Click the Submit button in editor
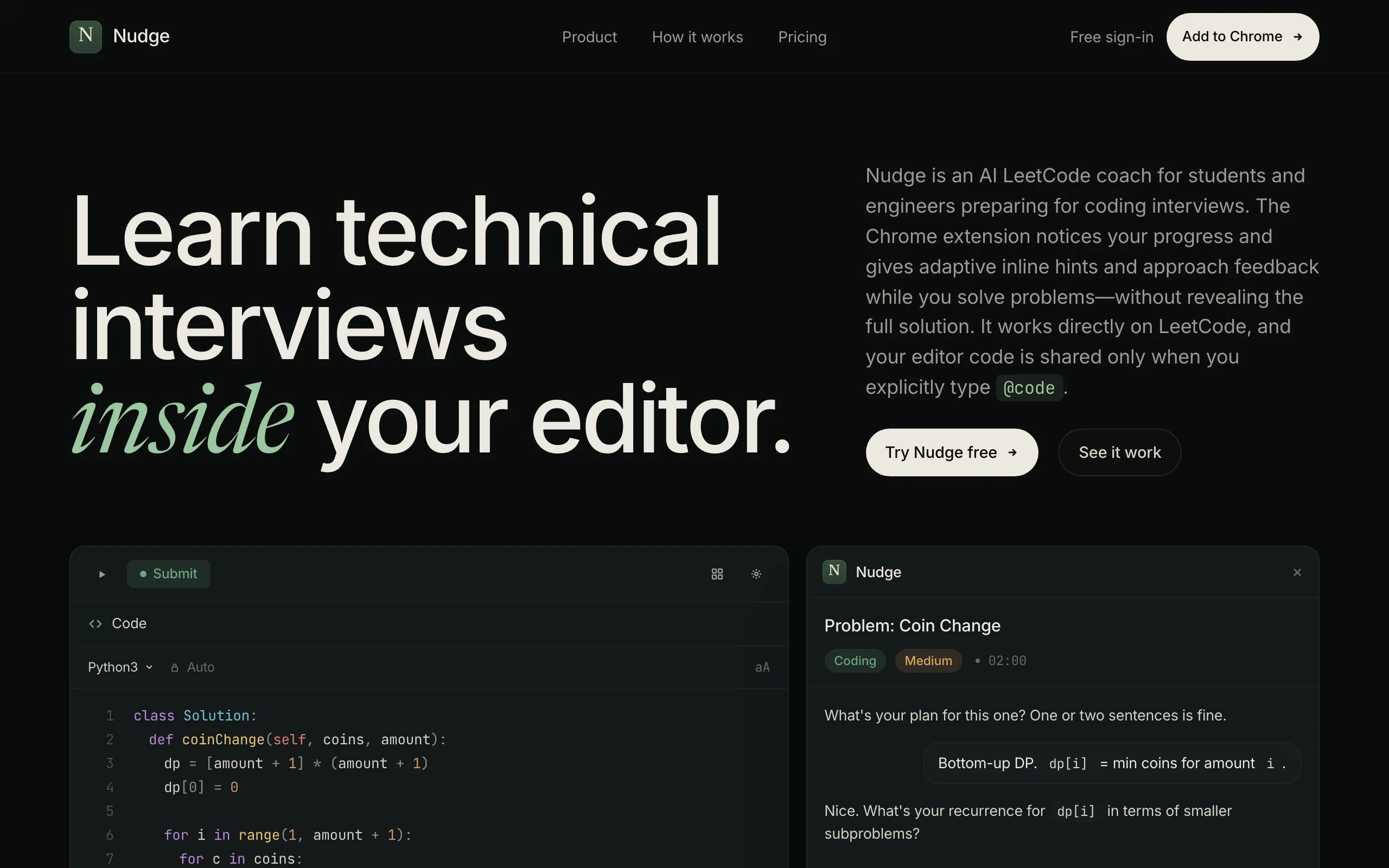Image resolution: width=1389 pixels, height=868 pixels. click(168, 574)
